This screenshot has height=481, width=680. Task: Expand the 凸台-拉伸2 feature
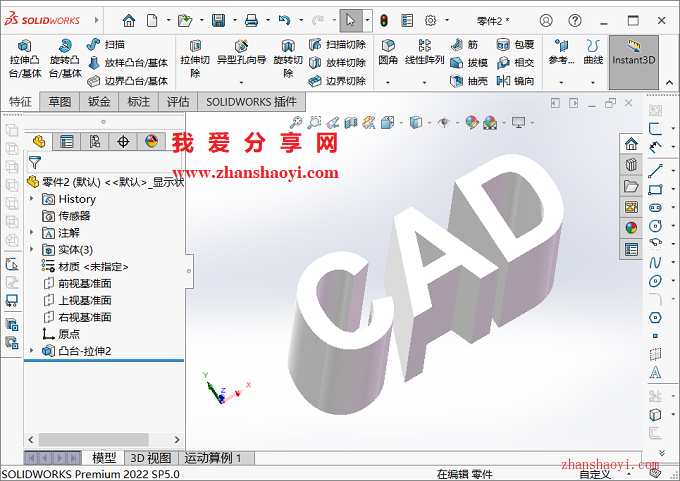32,350
